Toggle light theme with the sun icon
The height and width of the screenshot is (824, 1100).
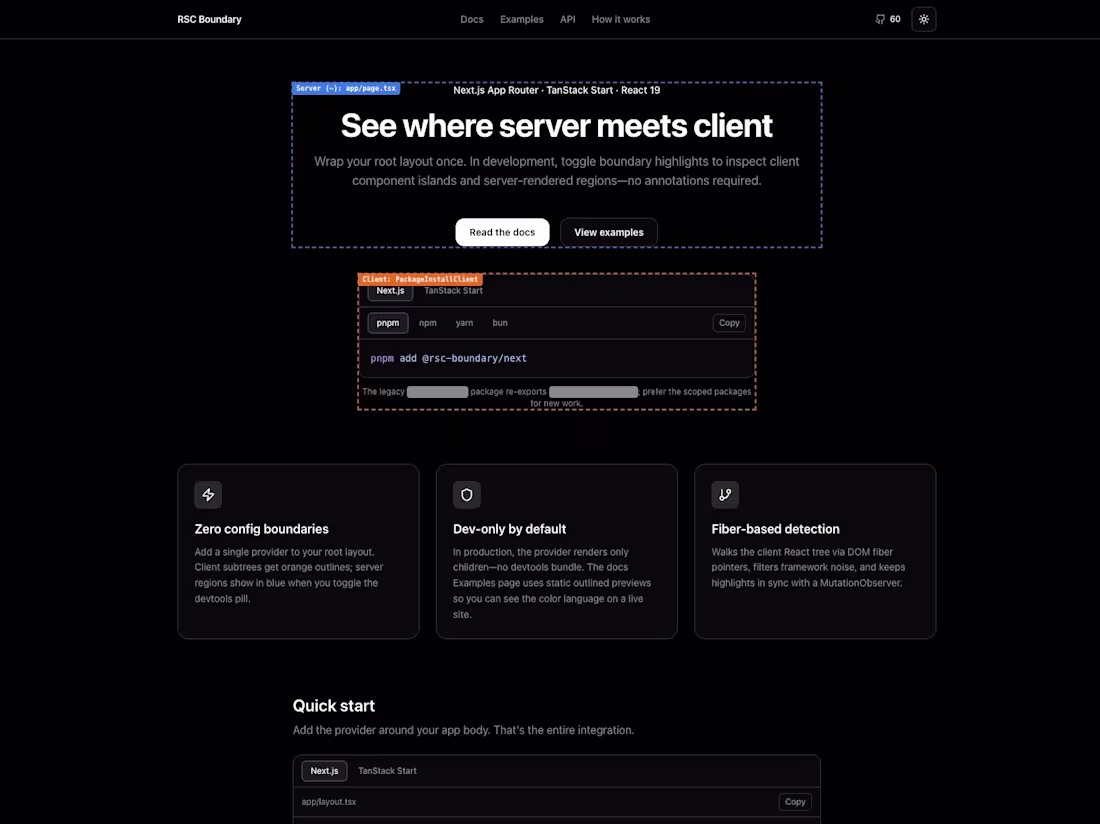click(923, 18)
